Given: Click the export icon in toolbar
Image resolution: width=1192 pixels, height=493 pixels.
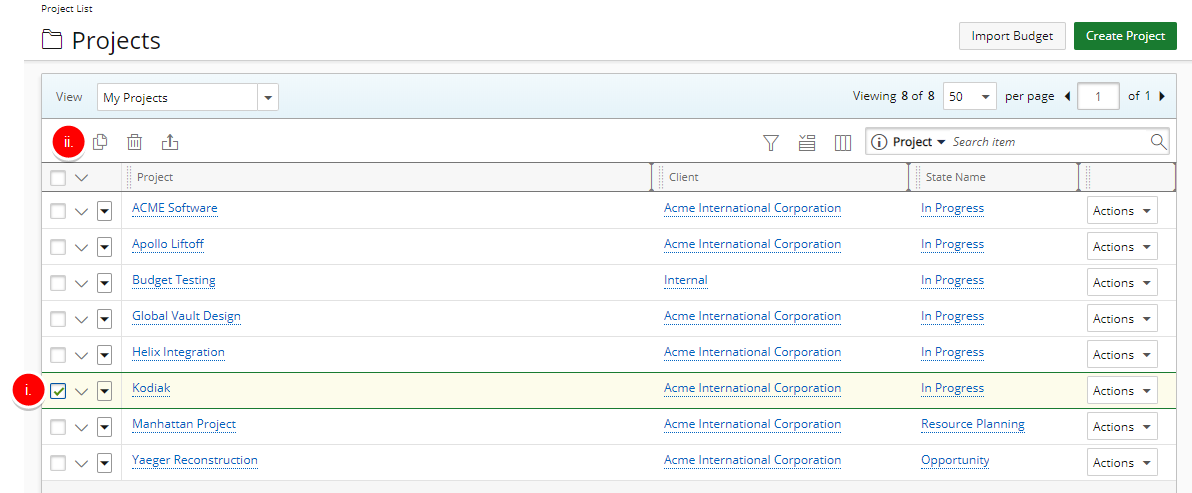Looking at the screenshot, I should 170,142.
